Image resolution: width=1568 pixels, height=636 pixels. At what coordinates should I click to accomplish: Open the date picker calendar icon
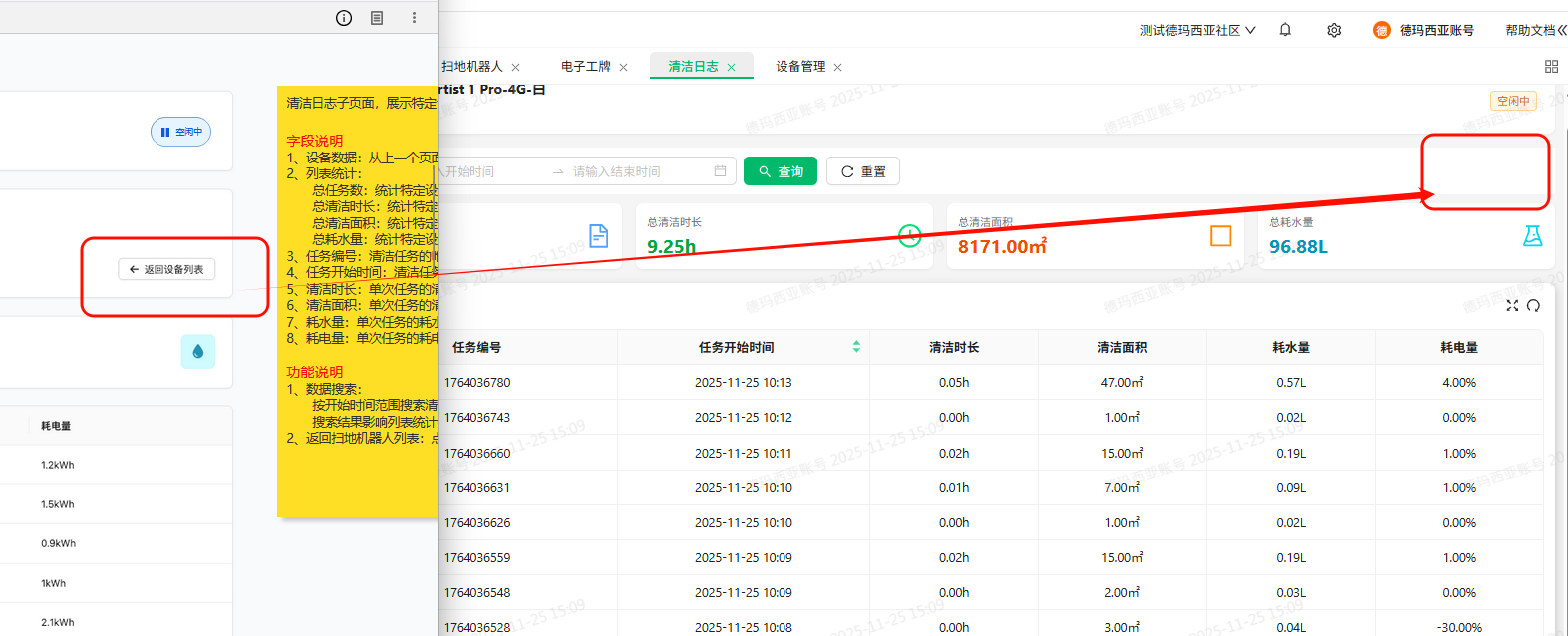pyautogui.click(x=720, y=171)
